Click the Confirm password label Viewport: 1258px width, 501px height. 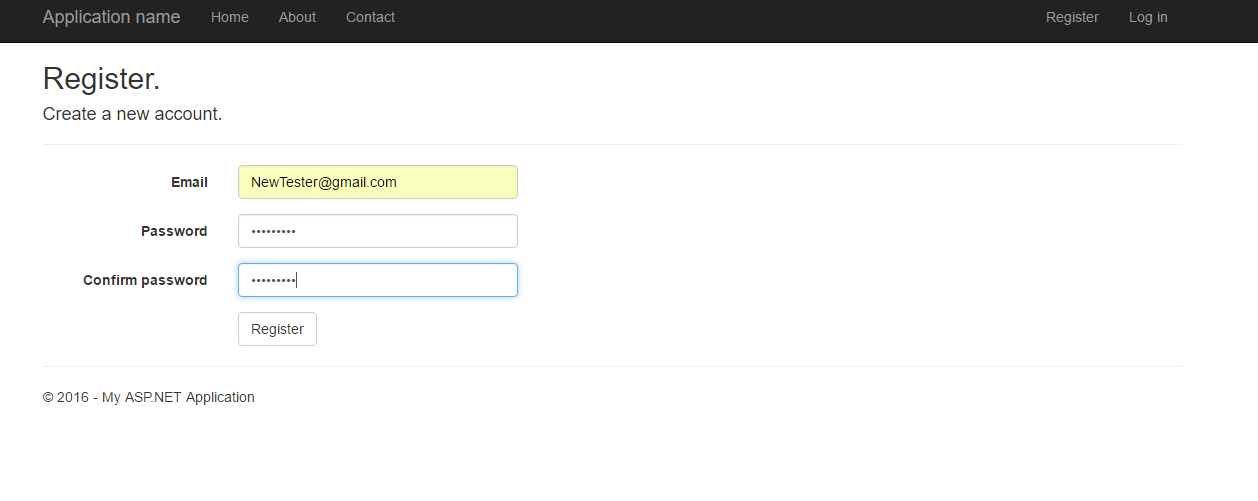pos(145,280)
